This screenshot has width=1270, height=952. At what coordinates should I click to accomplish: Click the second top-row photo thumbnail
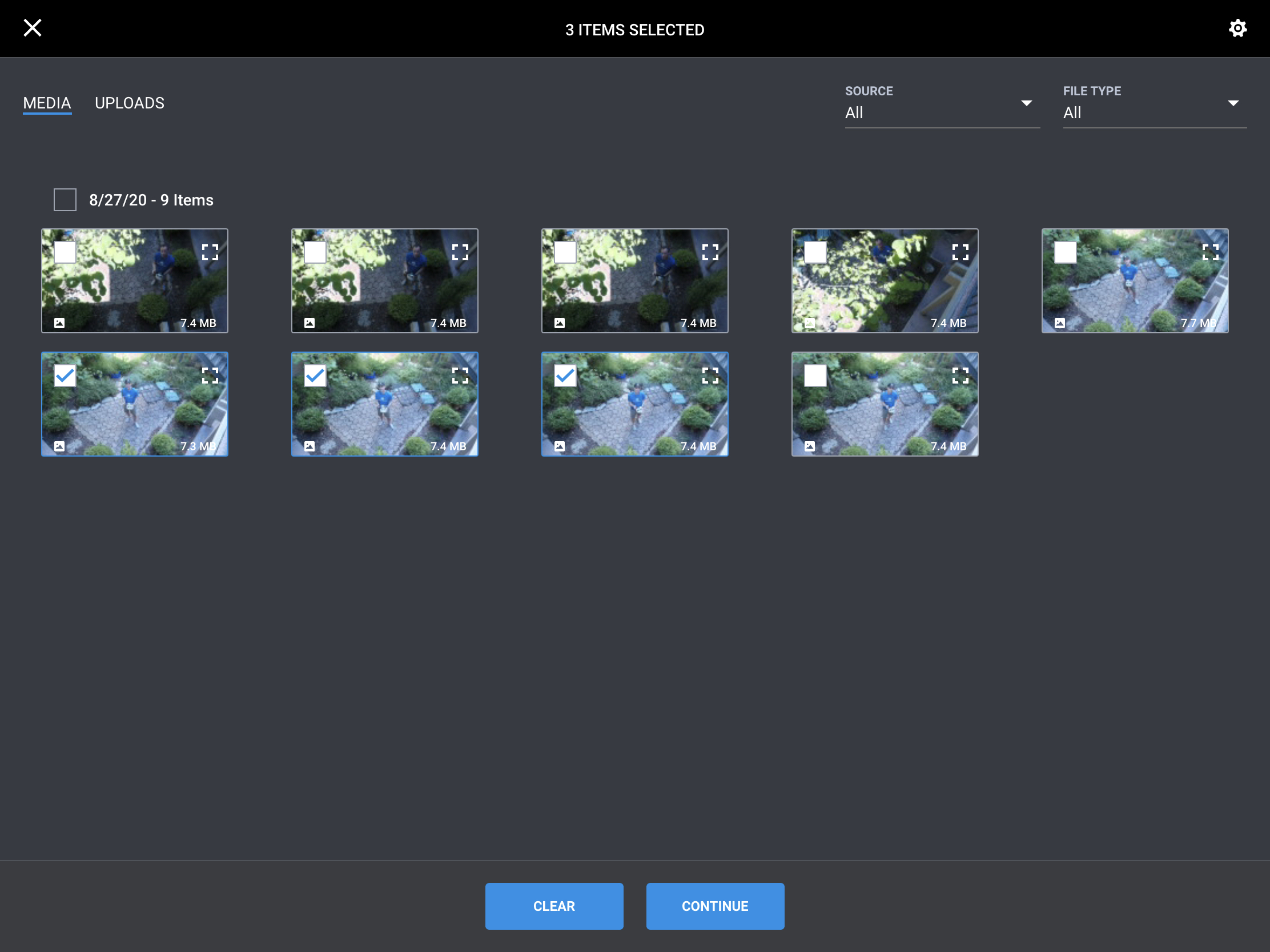pos(385,287)
